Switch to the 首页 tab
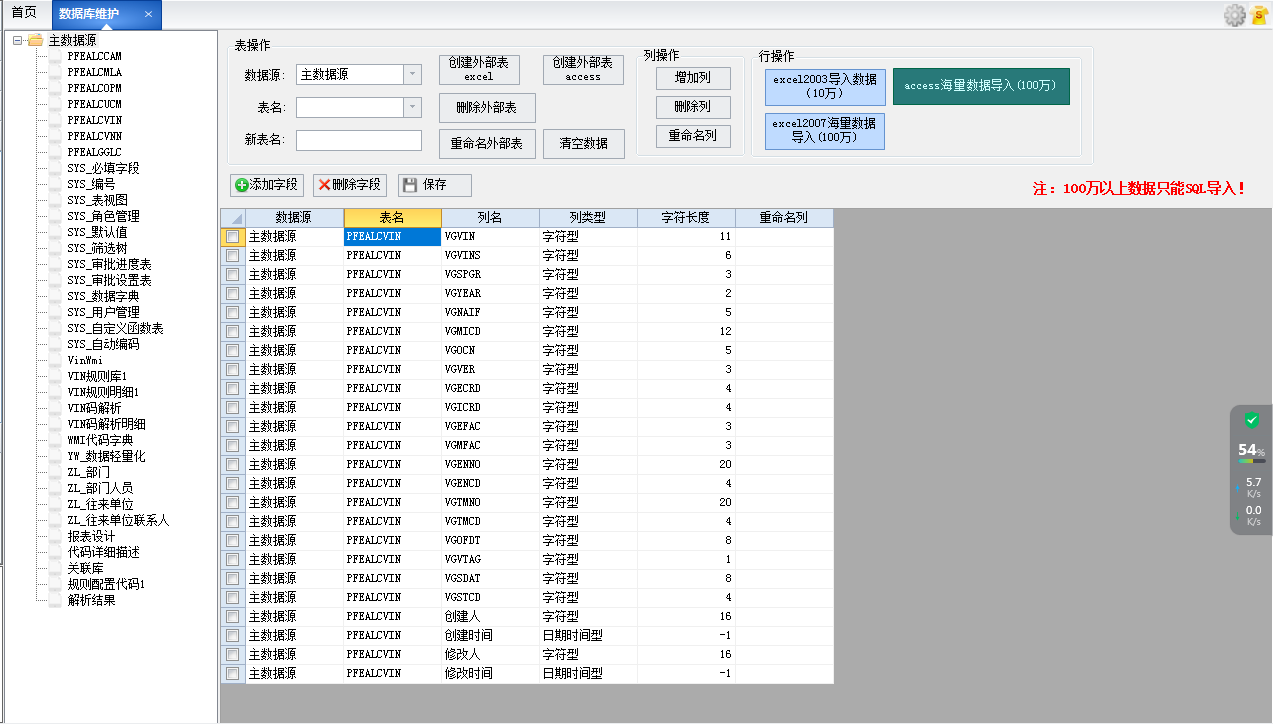This screenshot has height=724, width=1273. click(x=24, y=13)
